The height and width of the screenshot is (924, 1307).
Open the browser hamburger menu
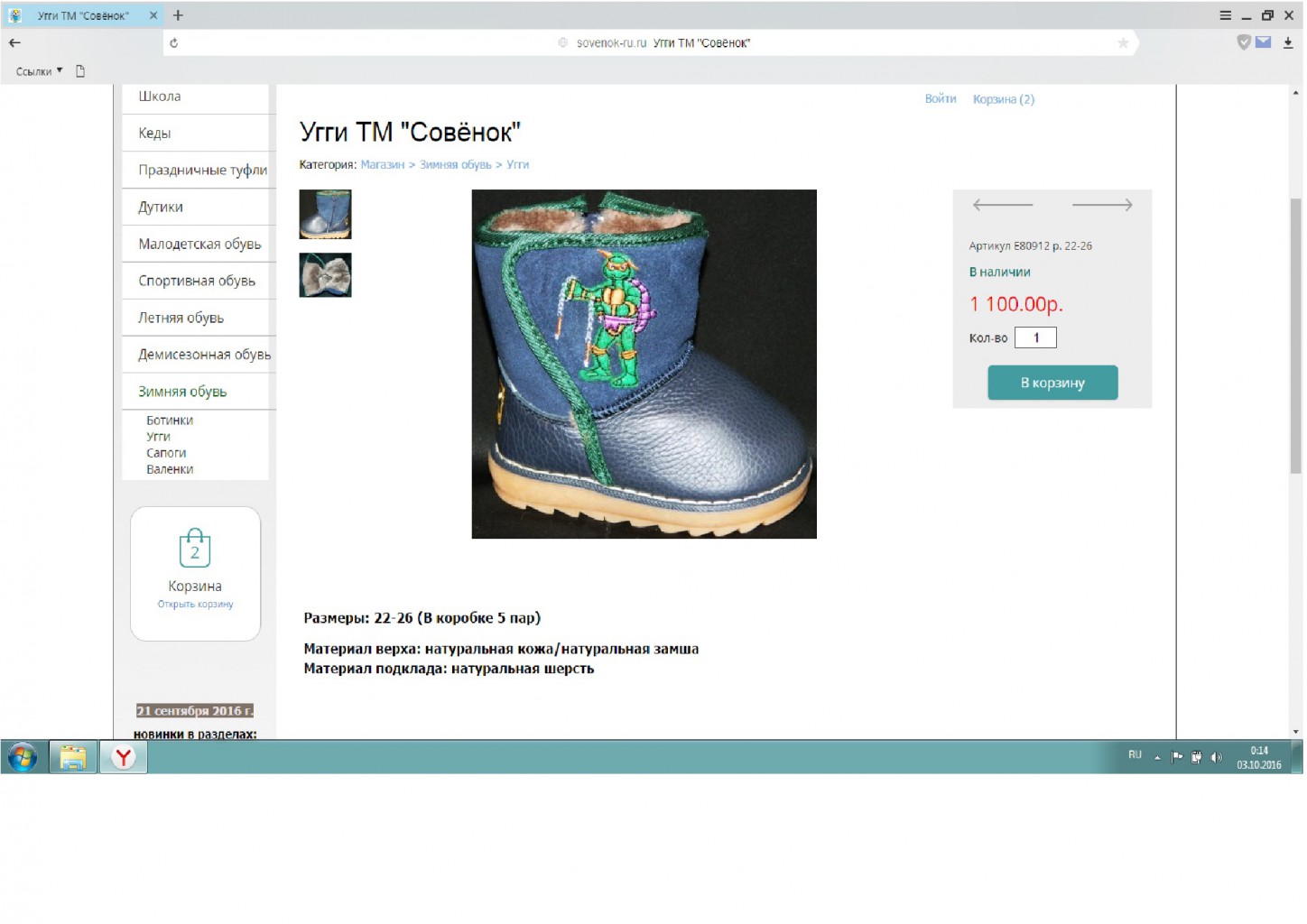coord(1225,15)
